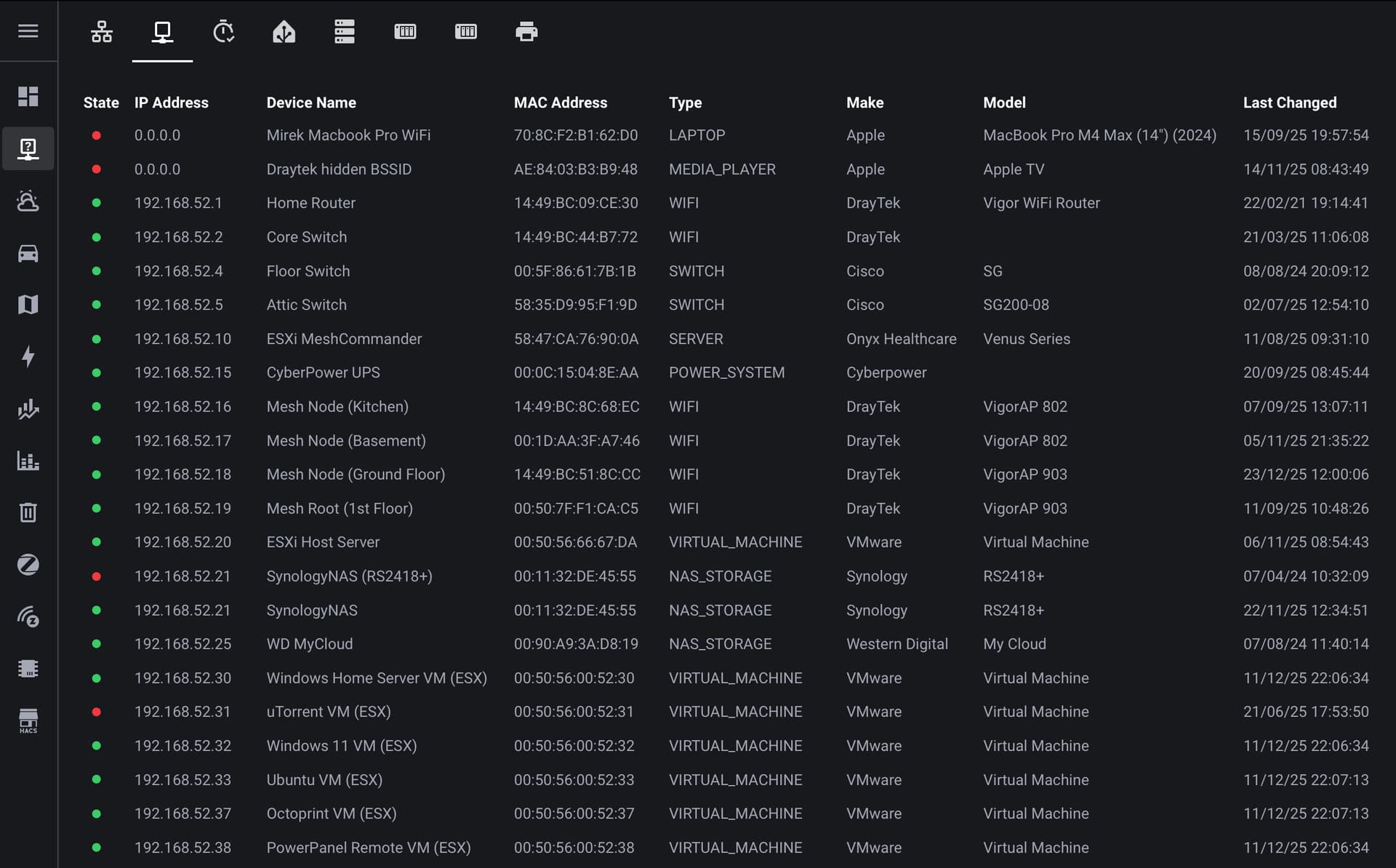Sort by IP Address column header
Viewport: 1396px width, 868px height.
[x=171, y=103]
